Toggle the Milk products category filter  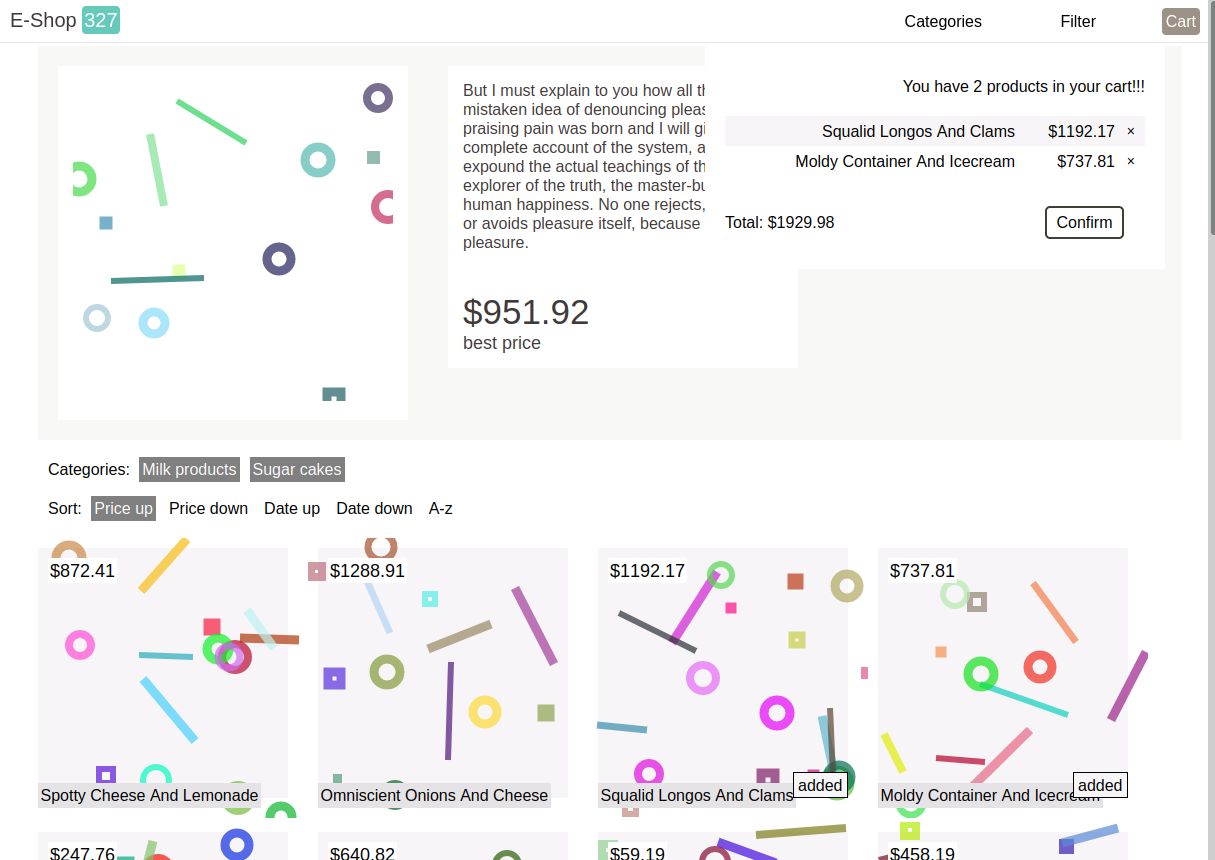point(189,469)
